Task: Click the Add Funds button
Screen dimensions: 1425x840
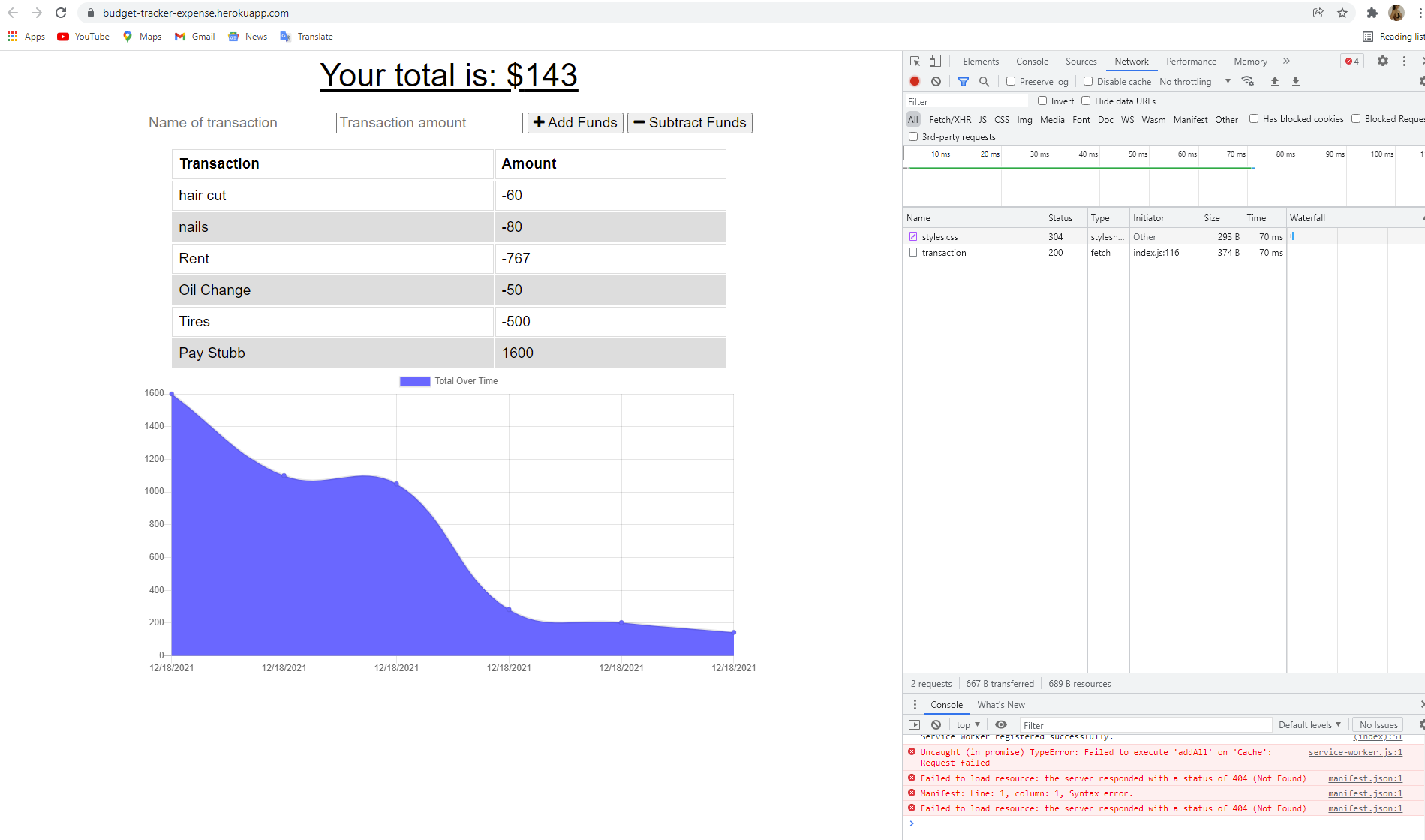Action: (x=575, y=122)
